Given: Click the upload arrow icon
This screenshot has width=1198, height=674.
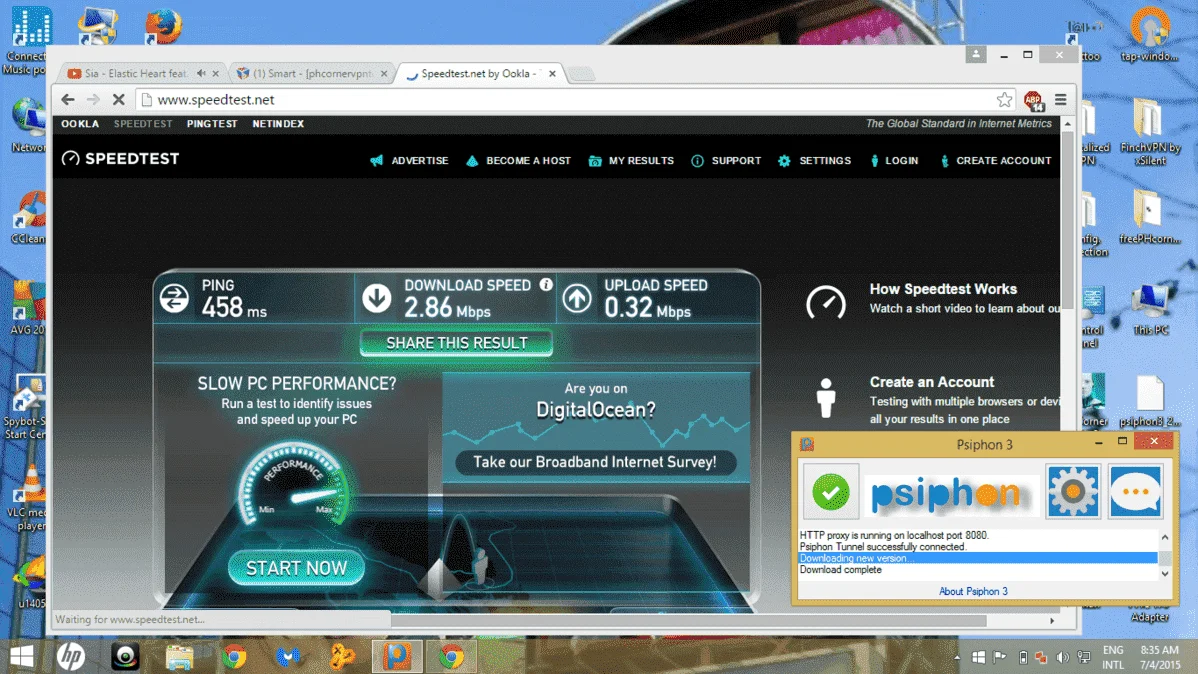Looking at the screenshot, I should click(x=577, y=298).
